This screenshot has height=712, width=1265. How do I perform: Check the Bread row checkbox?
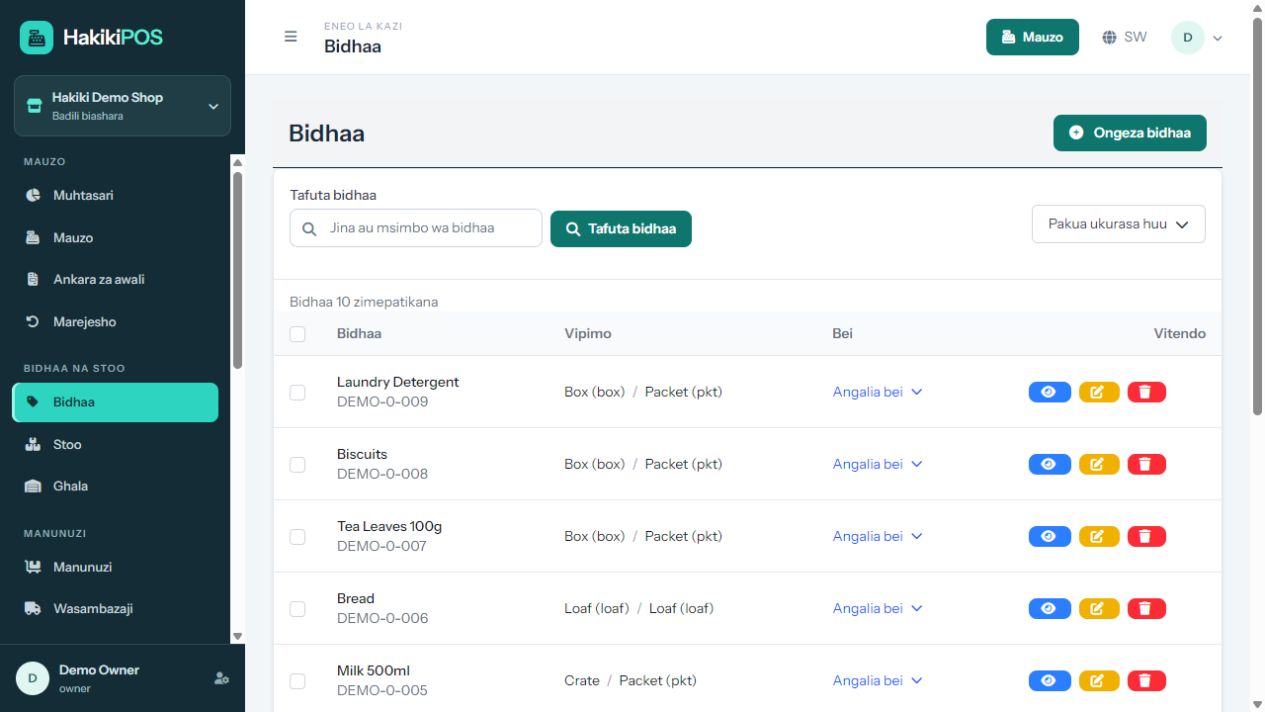click(297, 608)
